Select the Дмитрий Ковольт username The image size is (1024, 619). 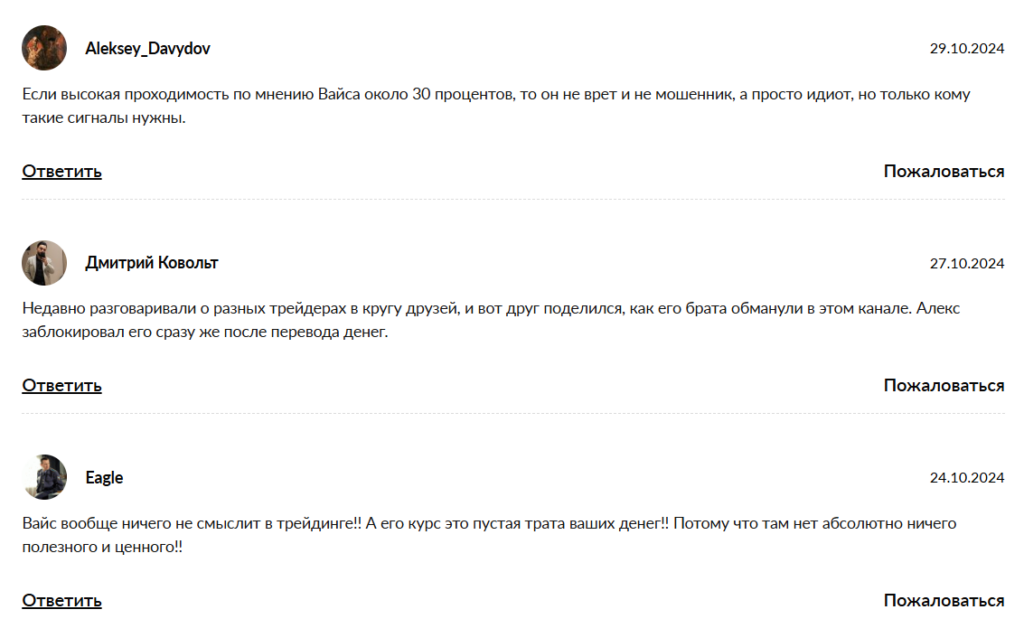coord(152,263)
